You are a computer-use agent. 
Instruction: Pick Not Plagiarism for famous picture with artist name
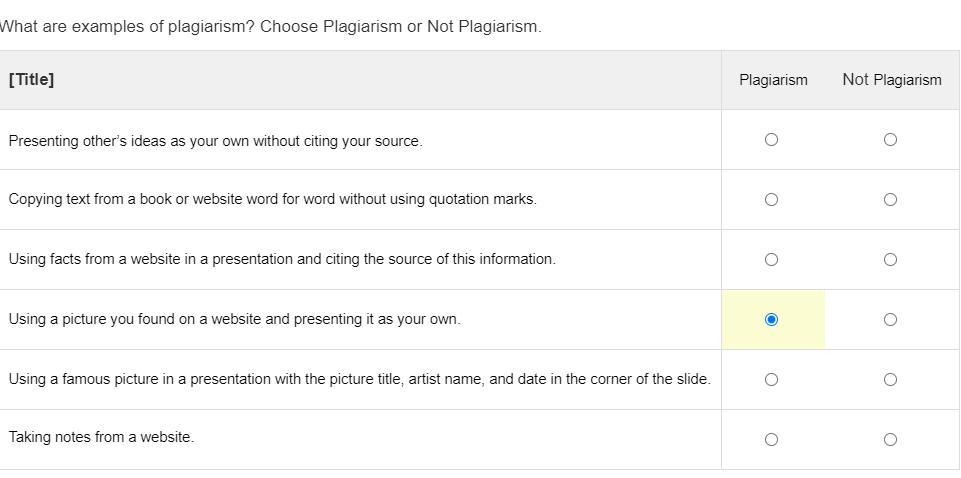coord(890,380)
